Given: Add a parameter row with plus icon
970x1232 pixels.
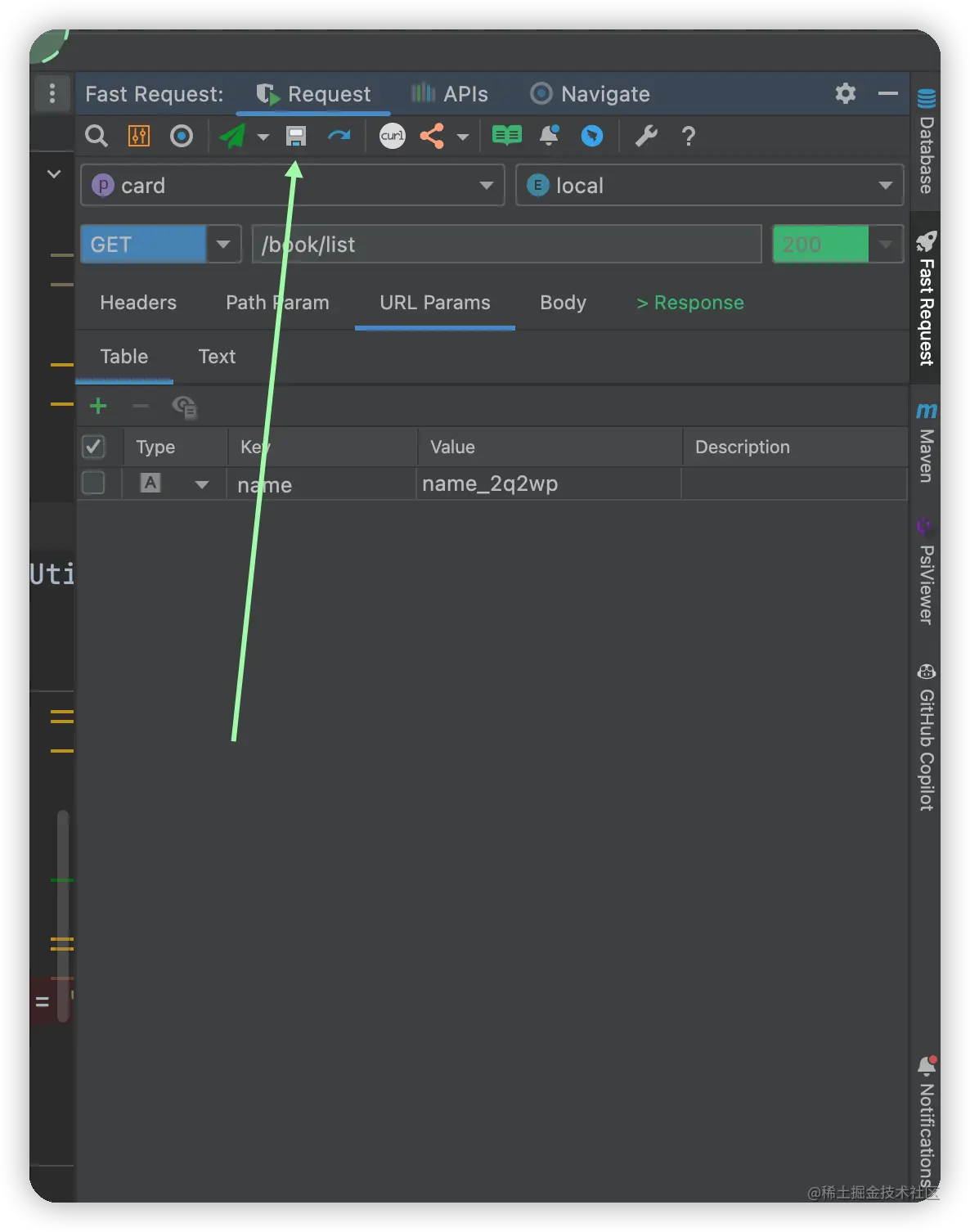Looking at the screenshot, I should pyautogui.click(x=98, y=406).
